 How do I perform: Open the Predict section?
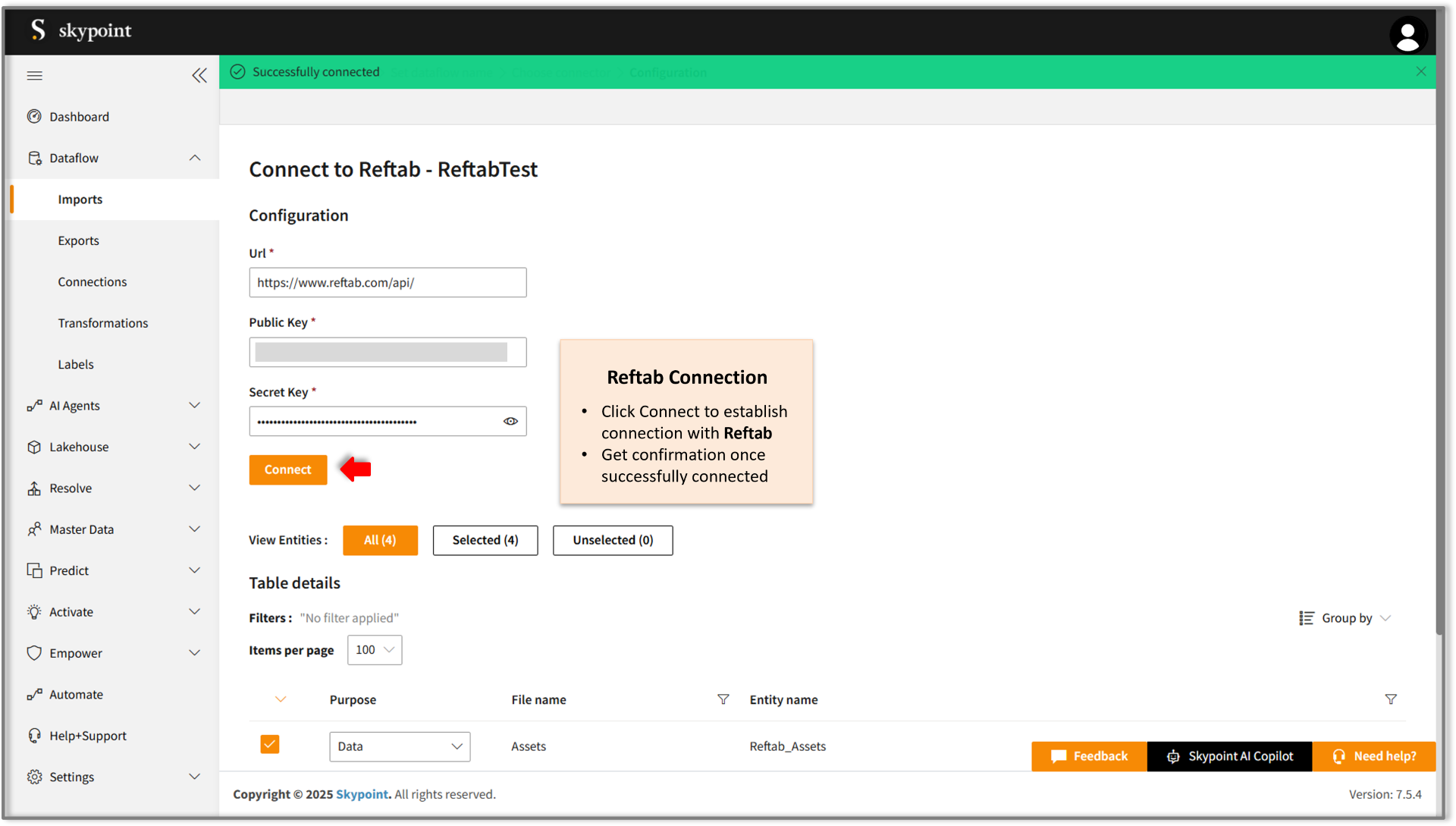68,570
